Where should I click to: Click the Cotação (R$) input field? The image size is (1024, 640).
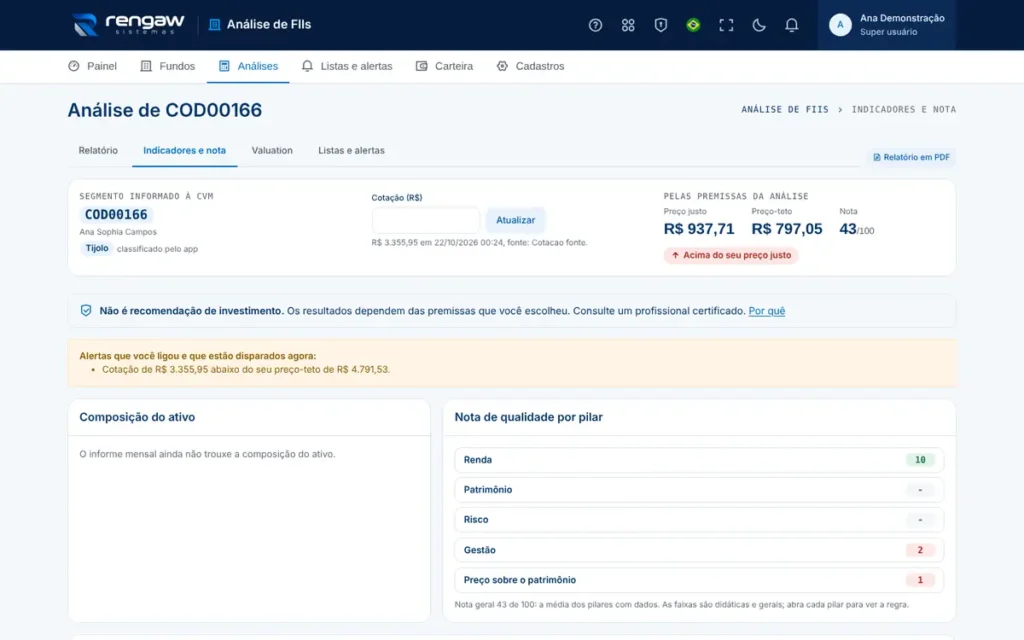[x=426, y=220]
